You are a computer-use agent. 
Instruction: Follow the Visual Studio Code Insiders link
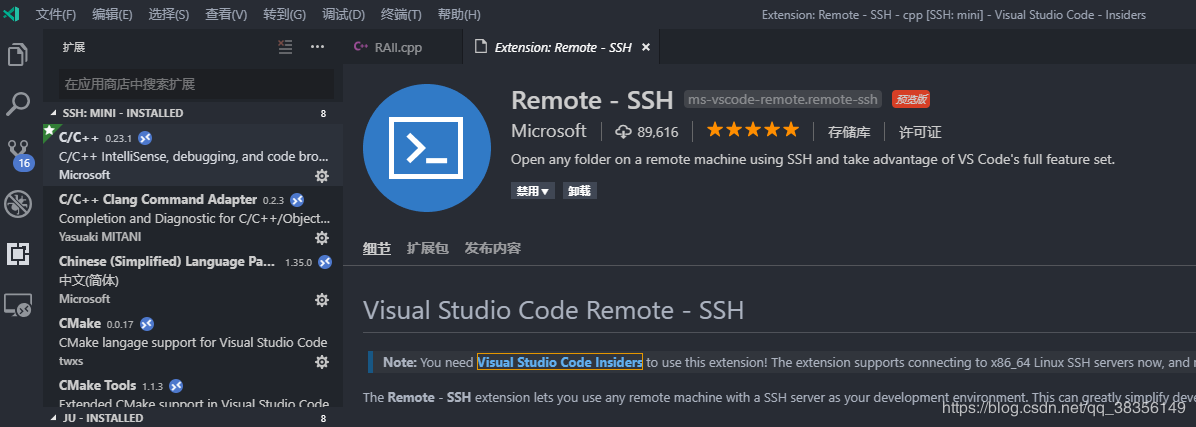[x=559, y=362]
